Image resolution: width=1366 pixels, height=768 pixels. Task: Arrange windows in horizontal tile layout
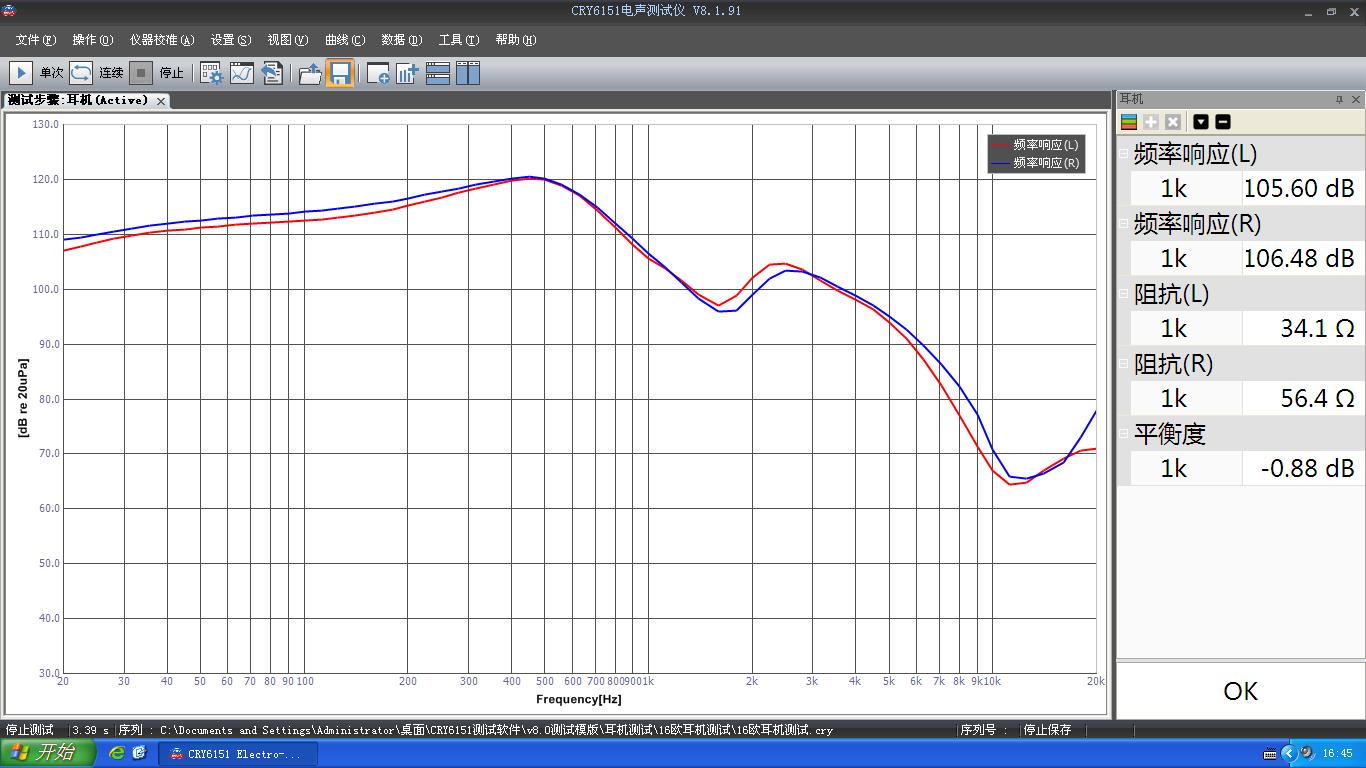tap(438, 73)
